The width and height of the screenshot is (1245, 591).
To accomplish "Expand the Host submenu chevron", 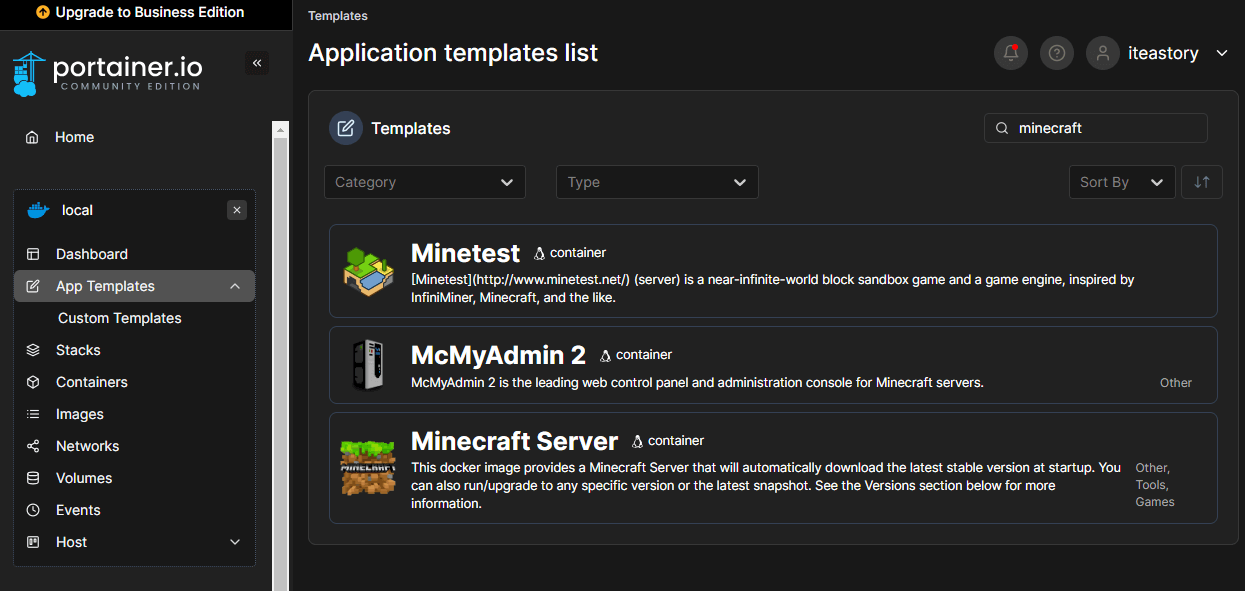I will 235,542.
